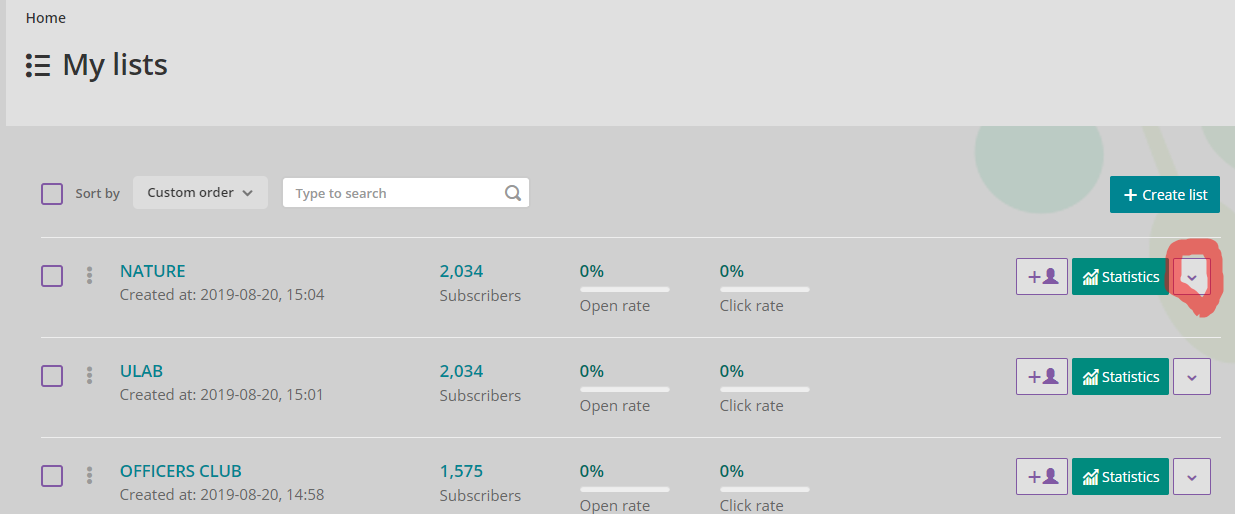Click the add subscriber icon for ULAB
Viewport: 1235px width, 514px height.
point(1041,377)
